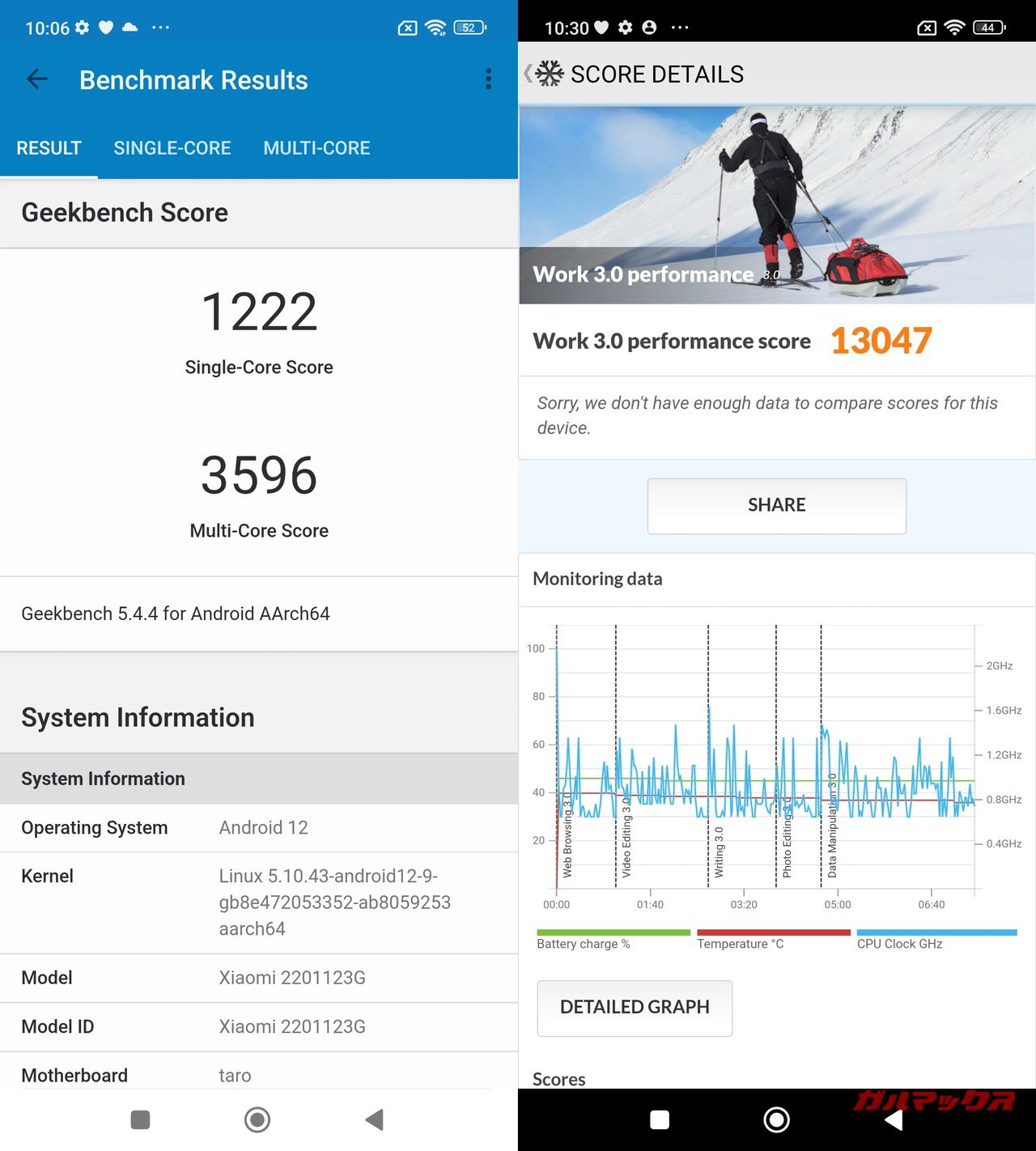
Task: Tap the Writing 3.0 marker in graph
Action: coord(718,852)
